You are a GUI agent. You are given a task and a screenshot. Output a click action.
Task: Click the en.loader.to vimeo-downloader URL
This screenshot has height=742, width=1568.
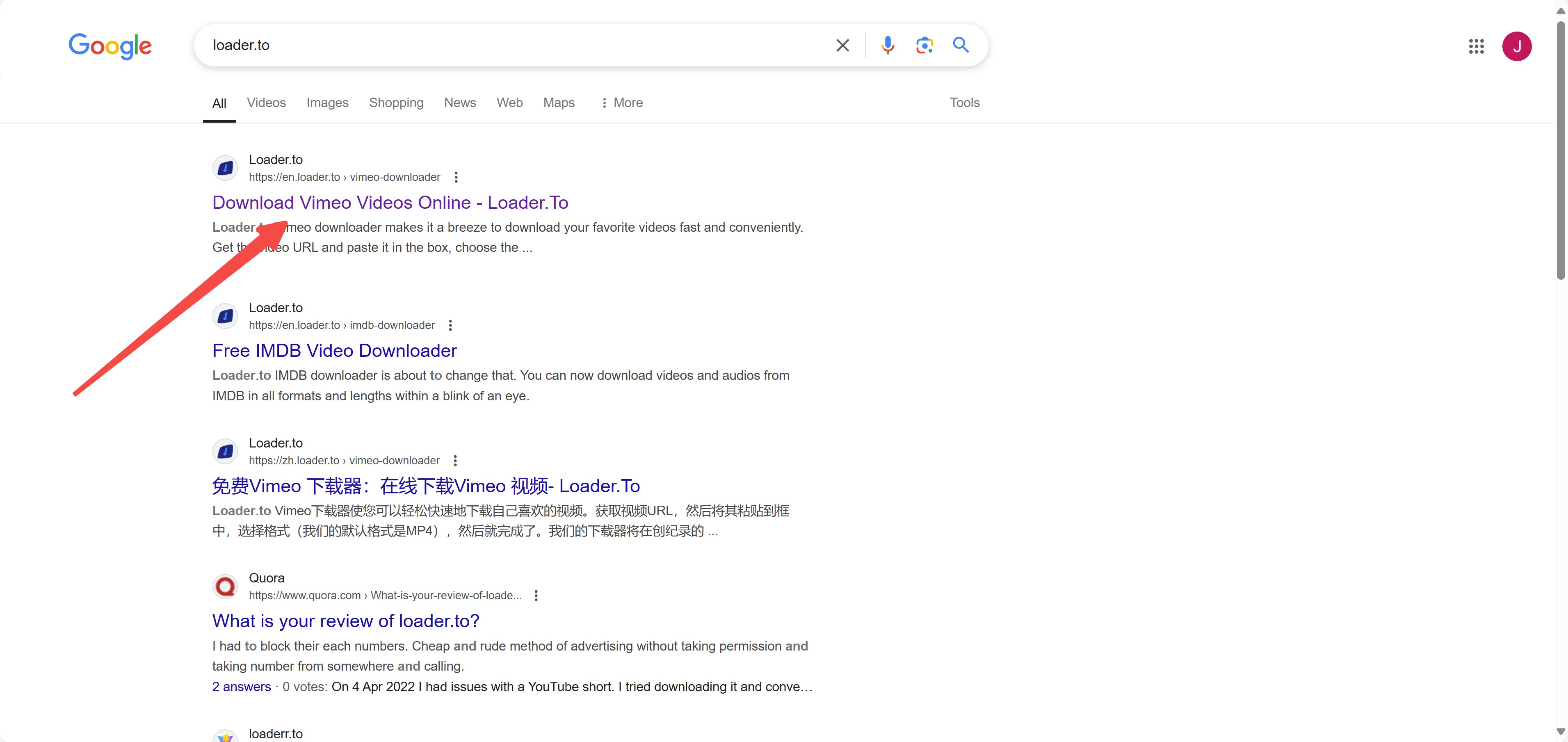point(345,177)
